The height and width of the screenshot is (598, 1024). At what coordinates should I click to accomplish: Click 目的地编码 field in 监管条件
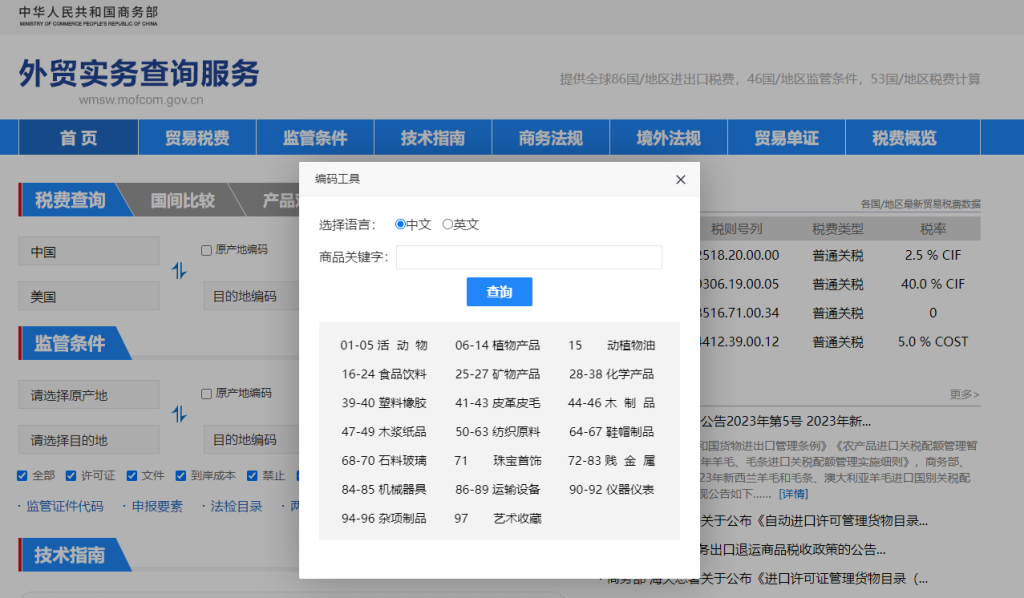click(252, 440)
